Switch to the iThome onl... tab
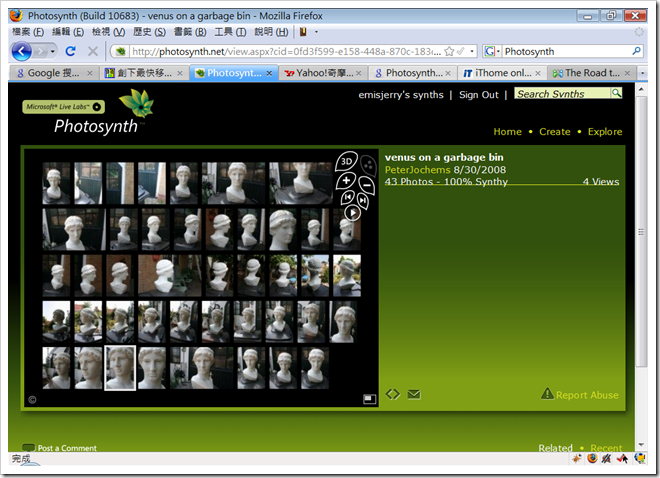 coord(502,73)
